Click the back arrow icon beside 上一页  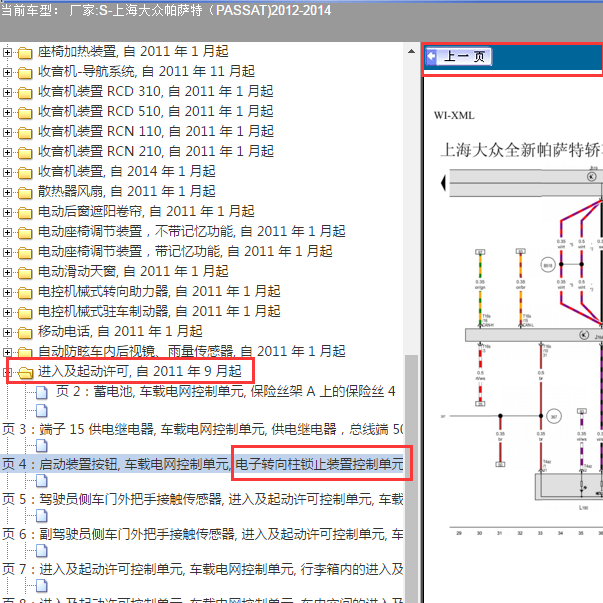(431, 57)
